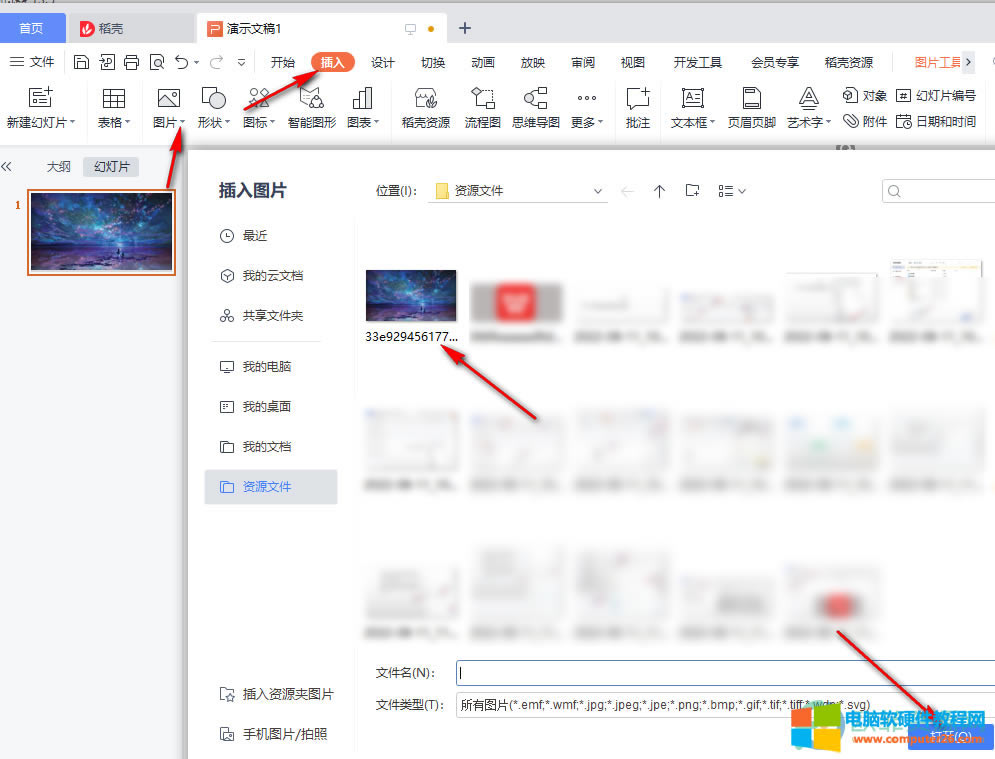
Task: Click 插入资源夹图片 option
Action: click(x=287, y=694)
